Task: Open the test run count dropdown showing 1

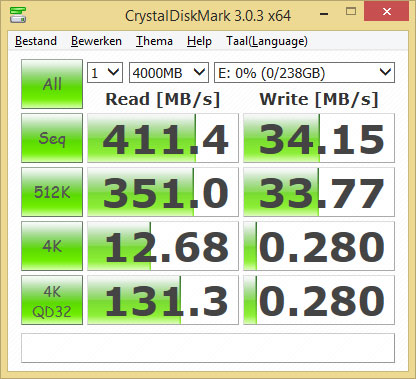Action: 105,72
